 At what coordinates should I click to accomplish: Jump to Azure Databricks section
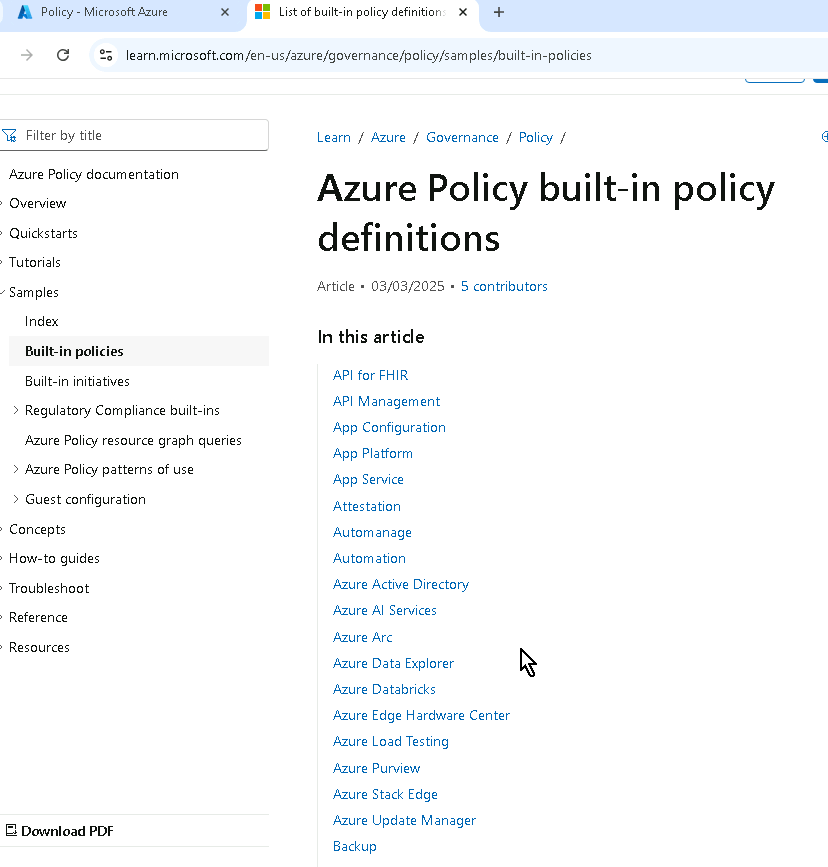384,690
